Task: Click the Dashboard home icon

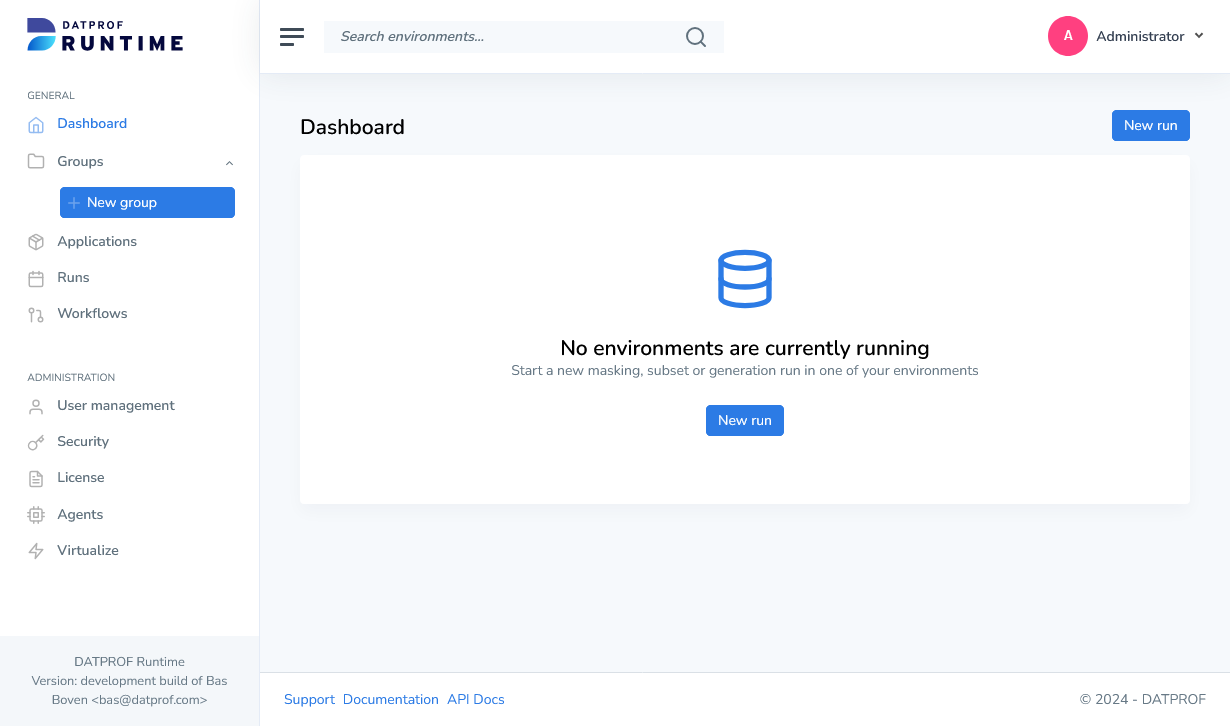Action: point(36,125)
